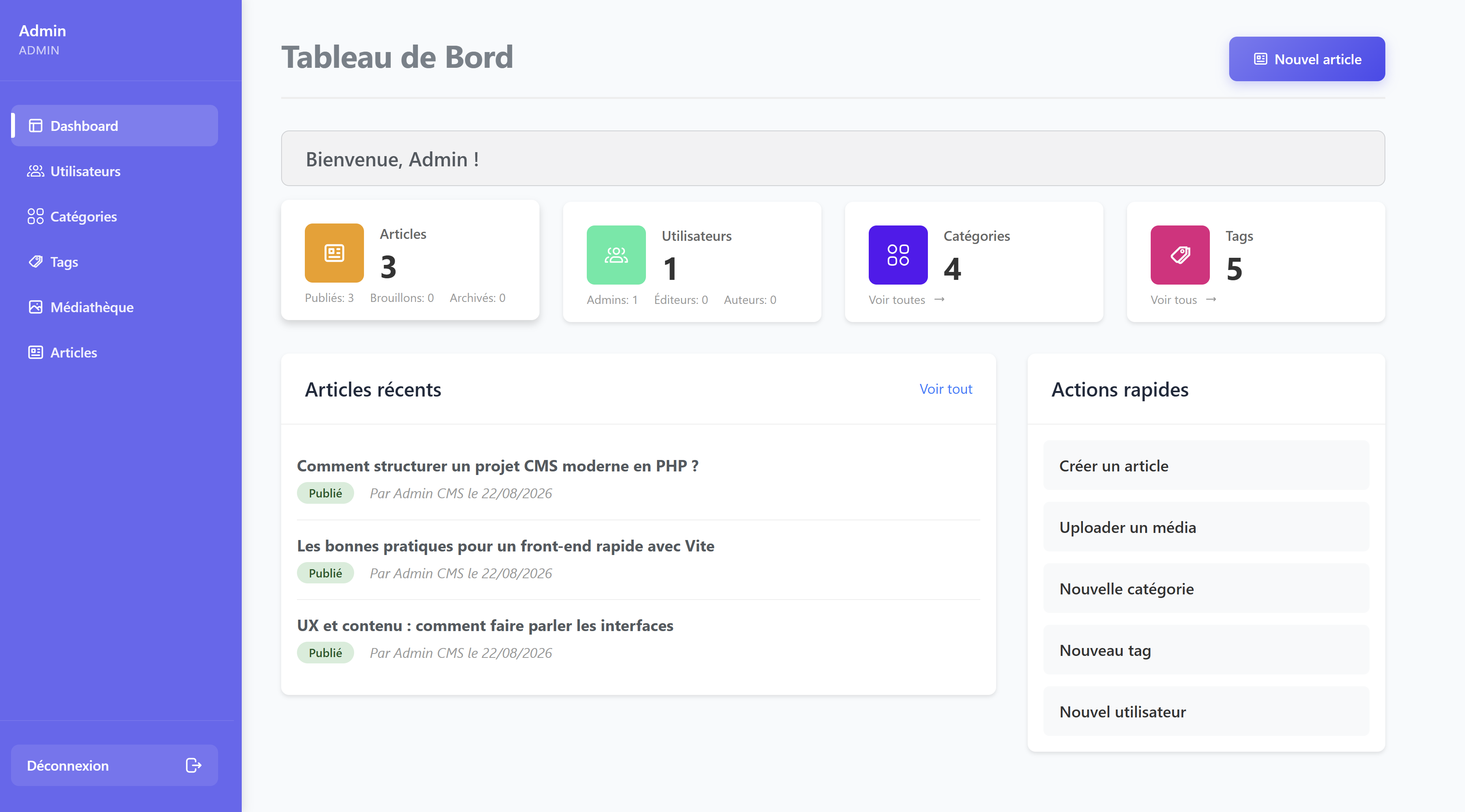Viewport: 1465px width, 812px height.
Task: Click the pink Tags stat card icon
Action: pos(1180,255)
